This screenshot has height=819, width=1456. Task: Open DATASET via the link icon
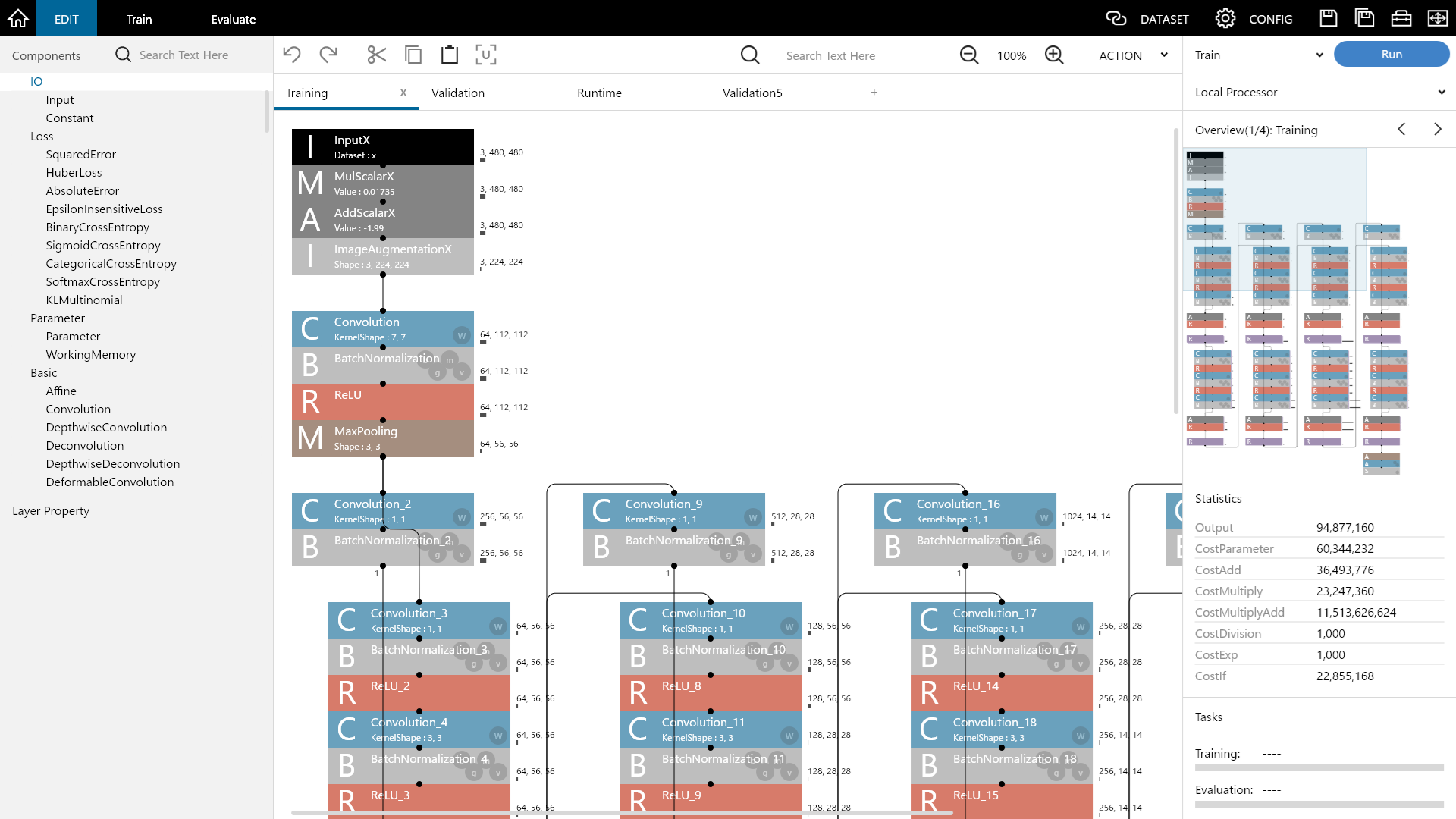coord(1116,18)
